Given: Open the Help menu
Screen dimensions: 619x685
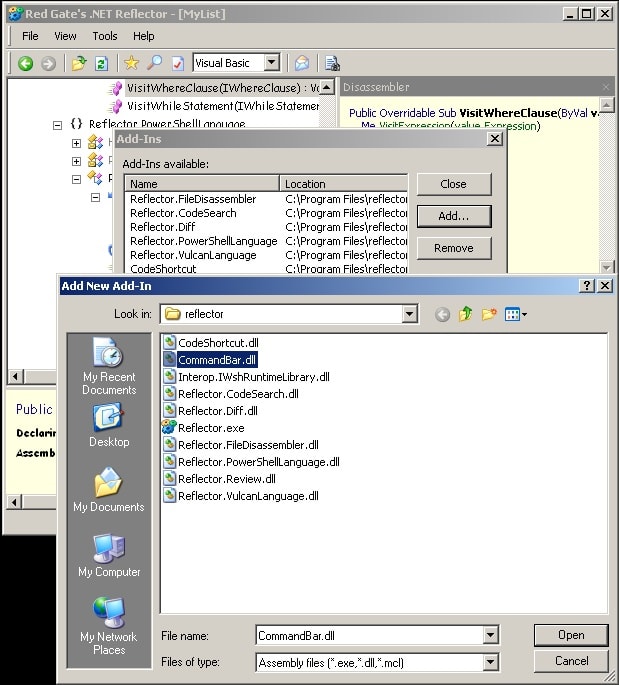Looking at the screenshot, I should (144, 36).
